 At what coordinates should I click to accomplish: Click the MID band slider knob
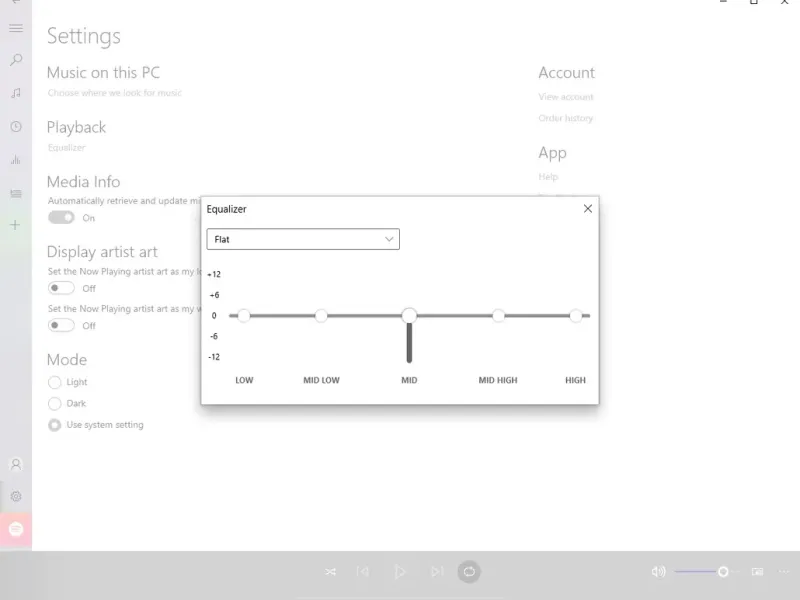[x=409, y=316]
